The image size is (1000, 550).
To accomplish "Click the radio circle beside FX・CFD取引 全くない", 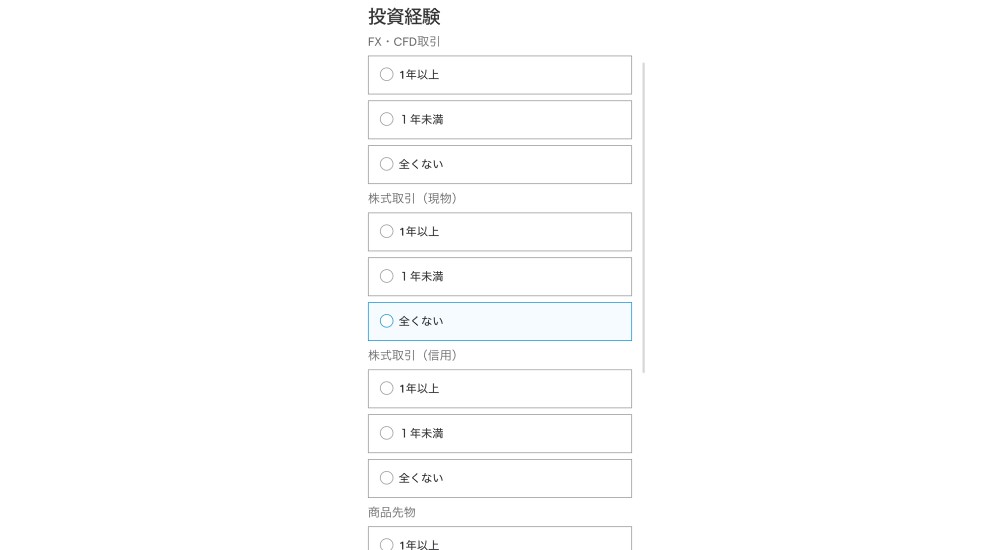I will (x=387, y=165).
